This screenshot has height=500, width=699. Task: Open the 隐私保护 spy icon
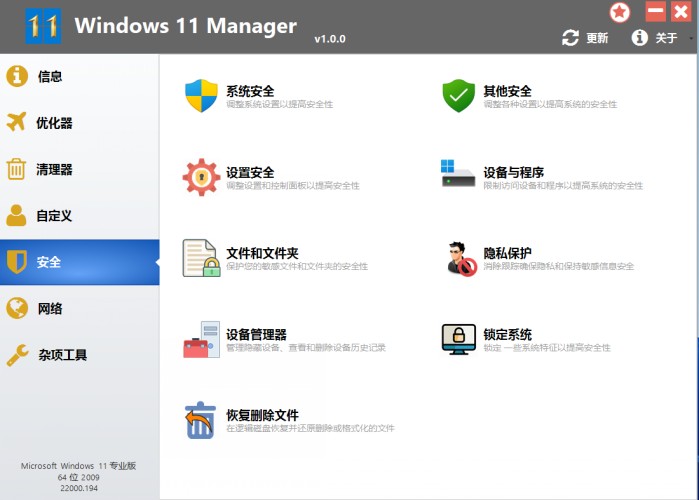pos(458,258)
